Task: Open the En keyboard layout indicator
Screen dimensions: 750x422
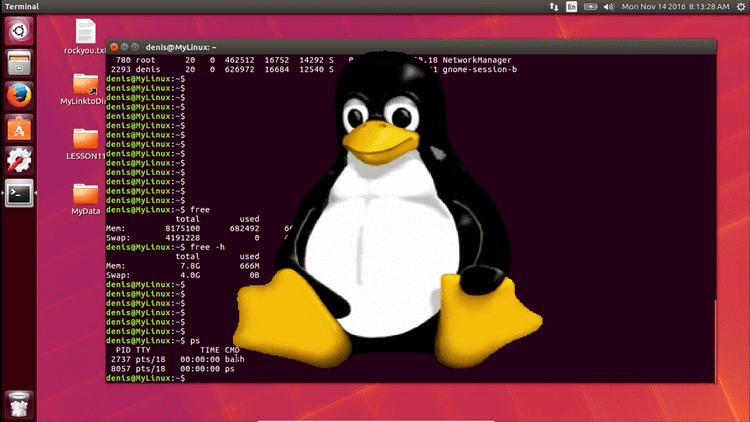Action: pyautogui.click(x=571, y=7)
